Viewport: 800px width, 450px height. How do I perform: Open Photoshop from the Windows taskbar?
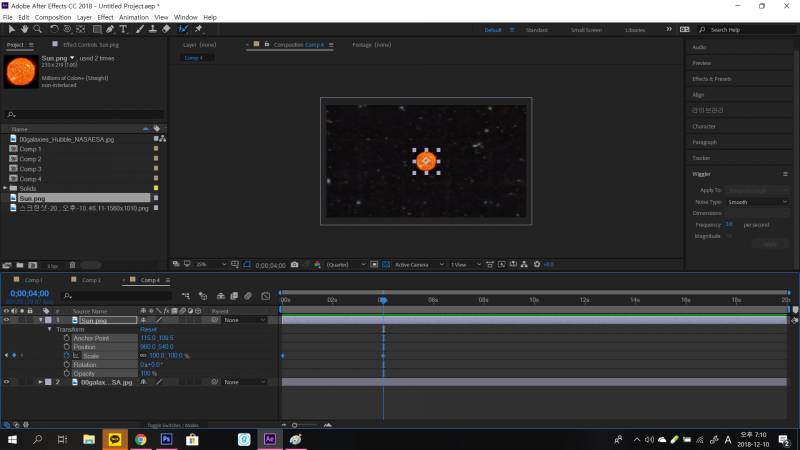[166, 439]
